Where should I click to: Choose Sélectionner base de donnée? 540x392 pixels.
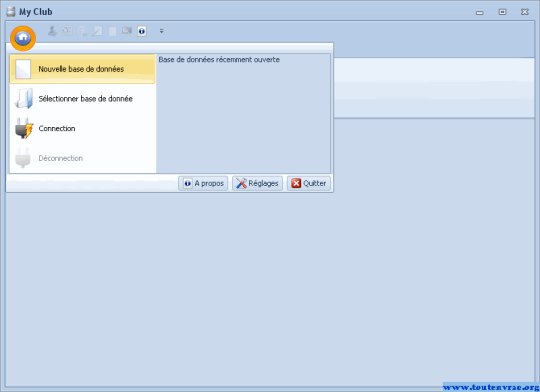tap(82, 99)
